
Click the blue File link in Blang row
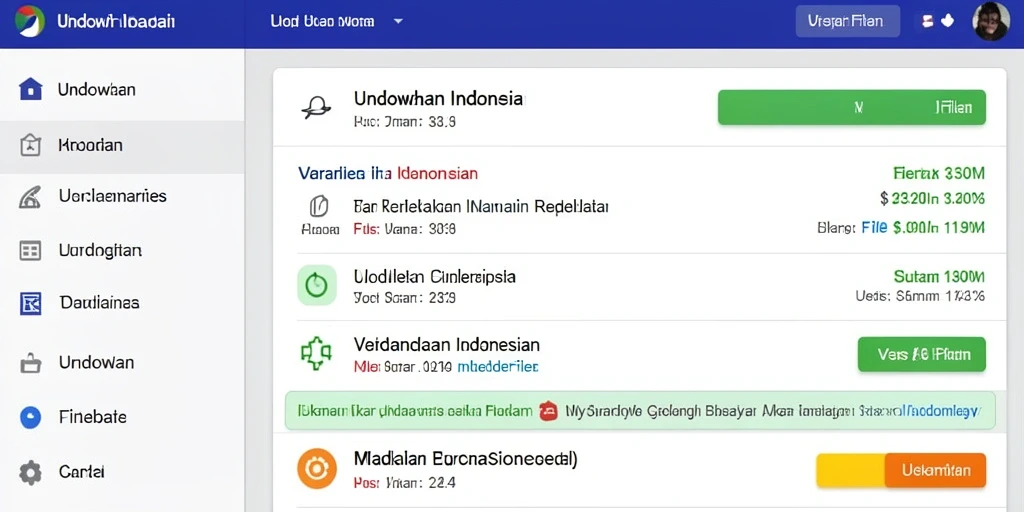(x=874, y=227)
